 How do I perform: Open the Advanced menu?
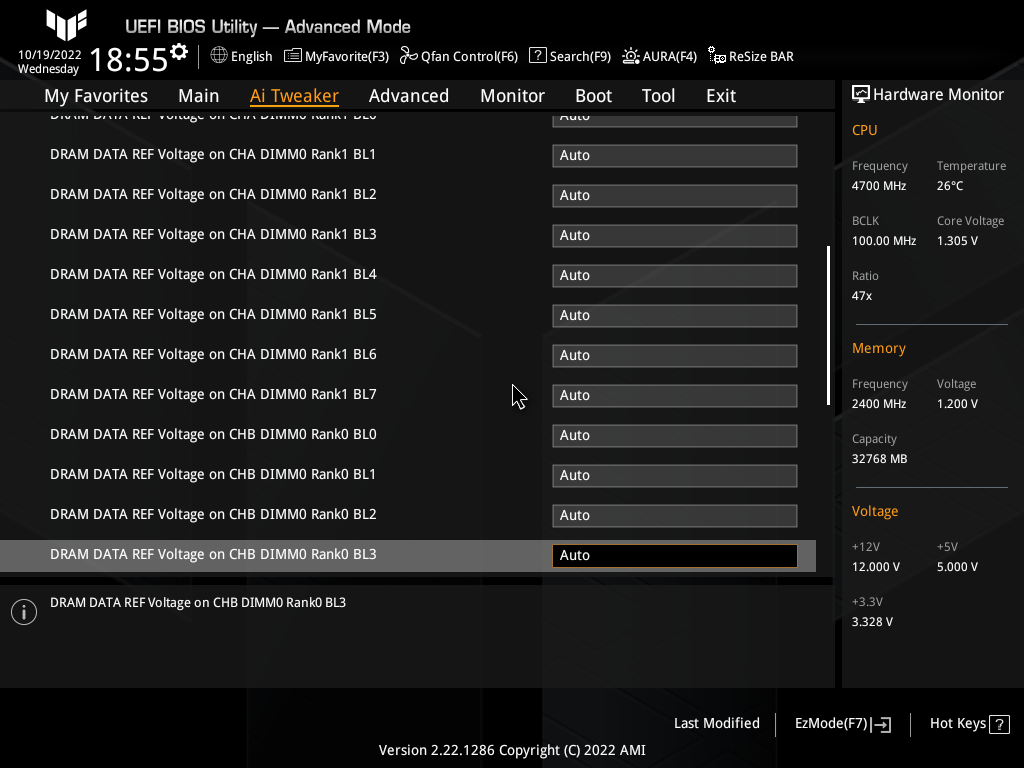tap(409, 95)
